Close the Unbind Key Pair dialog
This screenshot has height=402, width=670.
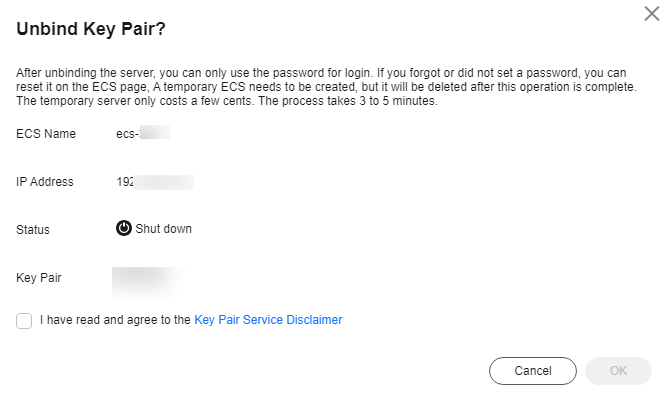point(652,14)
